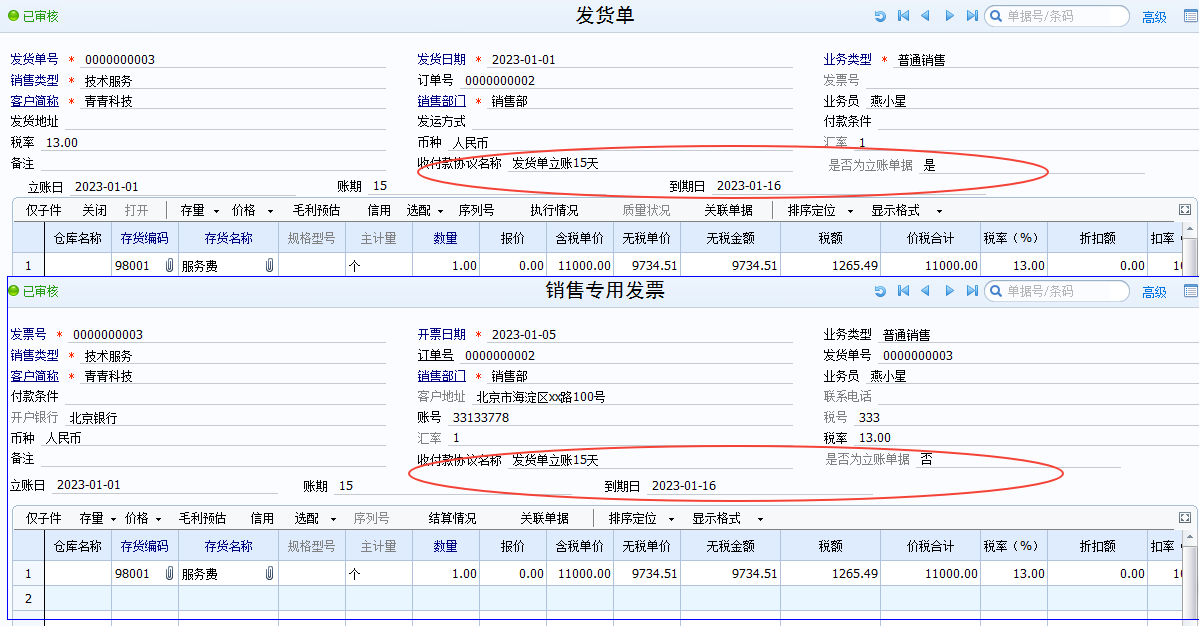Click search magnifier in 发货单 search box
The height and width of the screenshot is (626, 1199).
(996, 16)
